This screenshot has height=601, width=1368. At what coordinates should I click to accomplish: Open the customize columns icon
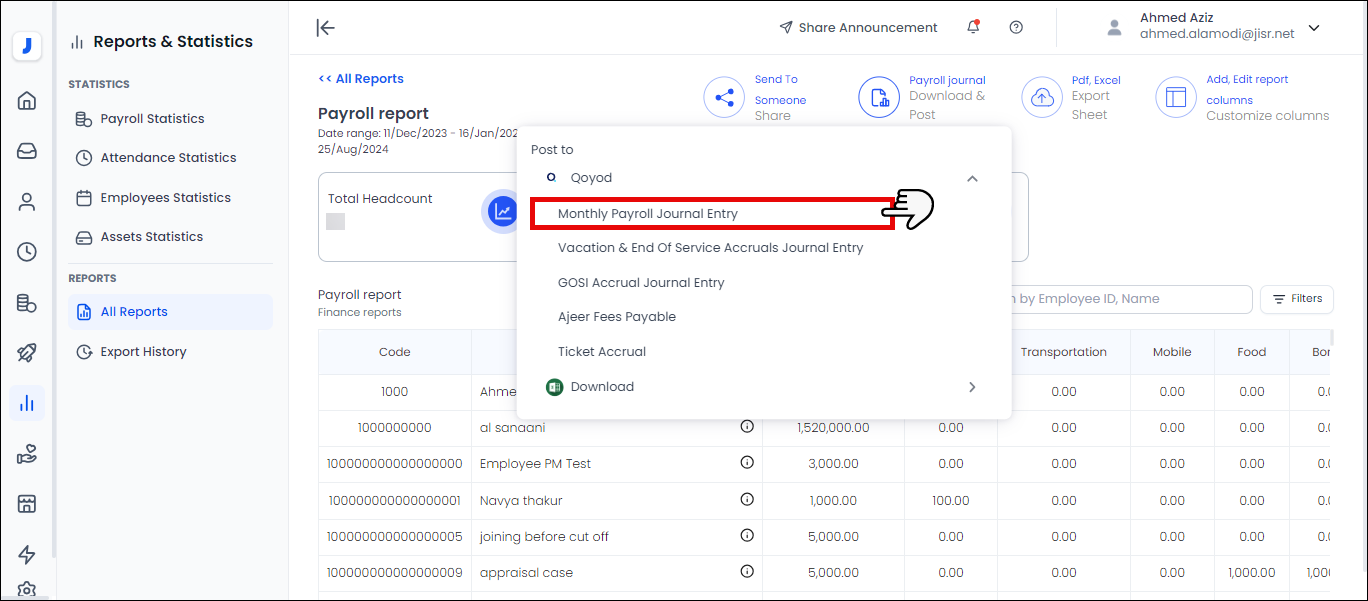pos(1176,98)
